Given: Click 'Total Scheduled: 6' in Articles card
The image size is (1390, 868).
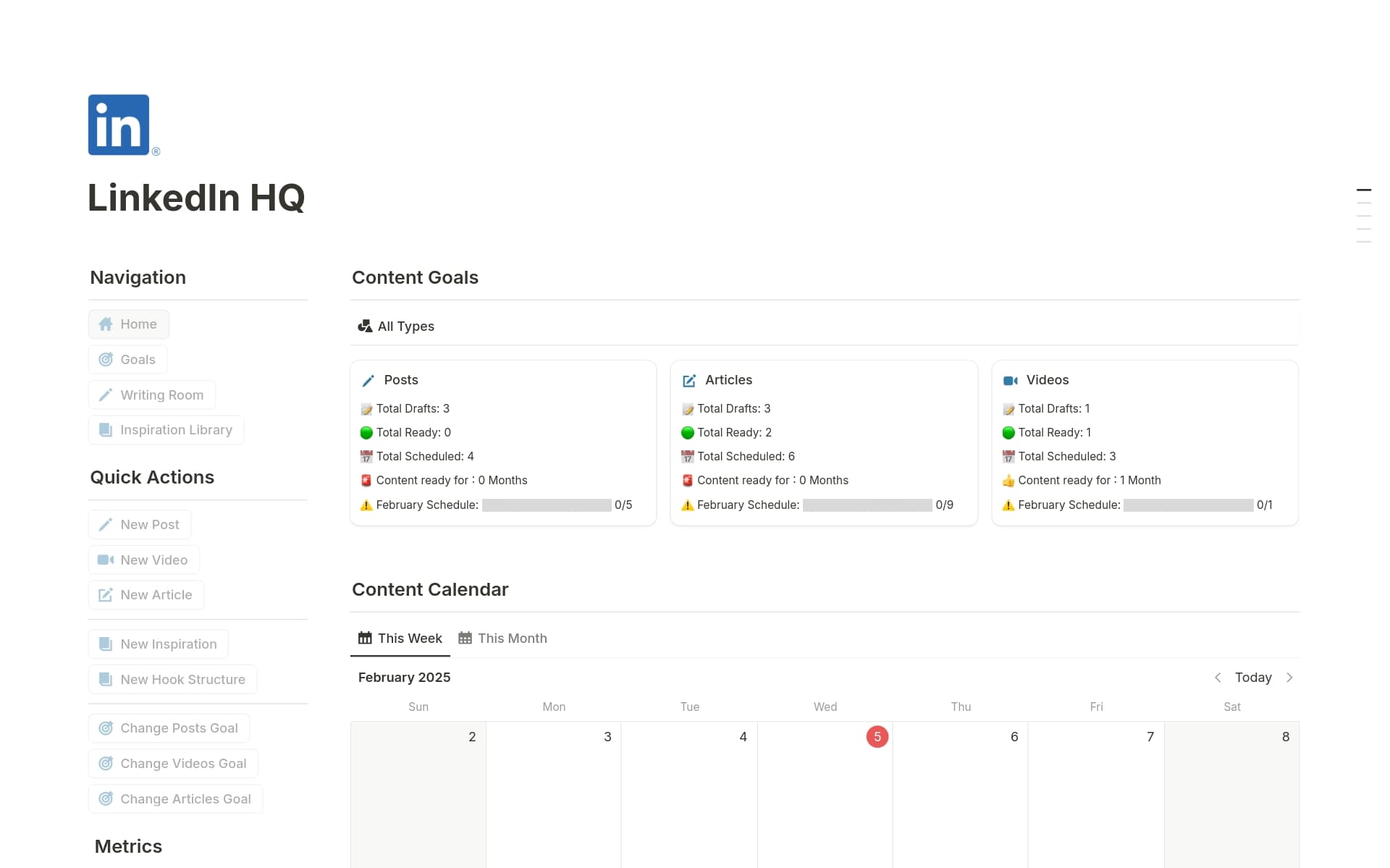Looking at the screenshot, I should coord(746,457).
